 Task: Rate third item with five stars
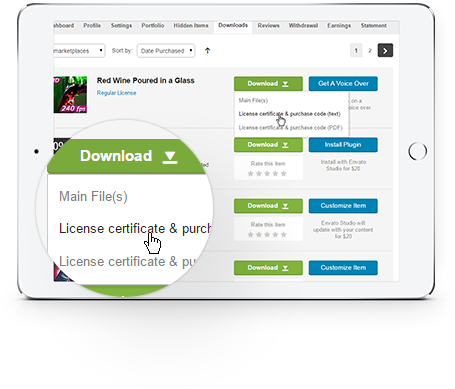[283, 235]
